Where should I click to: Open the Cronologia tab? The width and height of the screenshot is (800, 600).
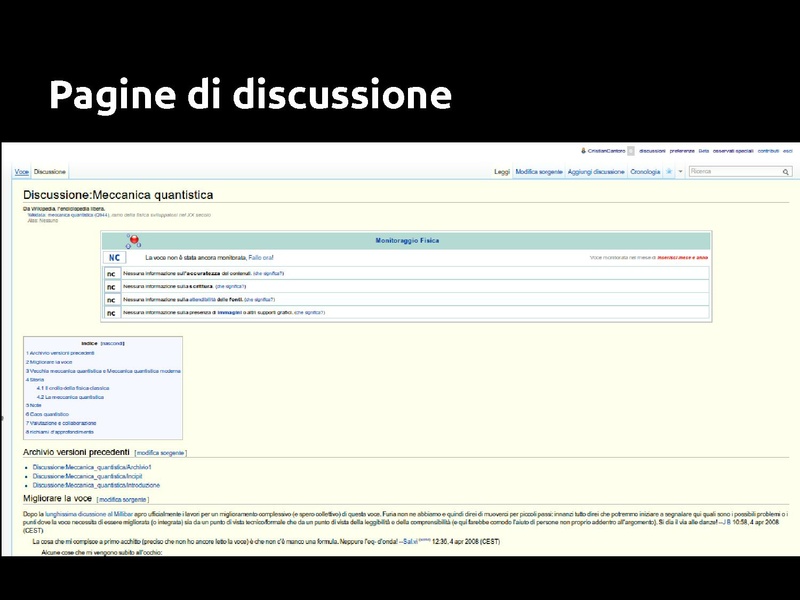click(644, 172)
